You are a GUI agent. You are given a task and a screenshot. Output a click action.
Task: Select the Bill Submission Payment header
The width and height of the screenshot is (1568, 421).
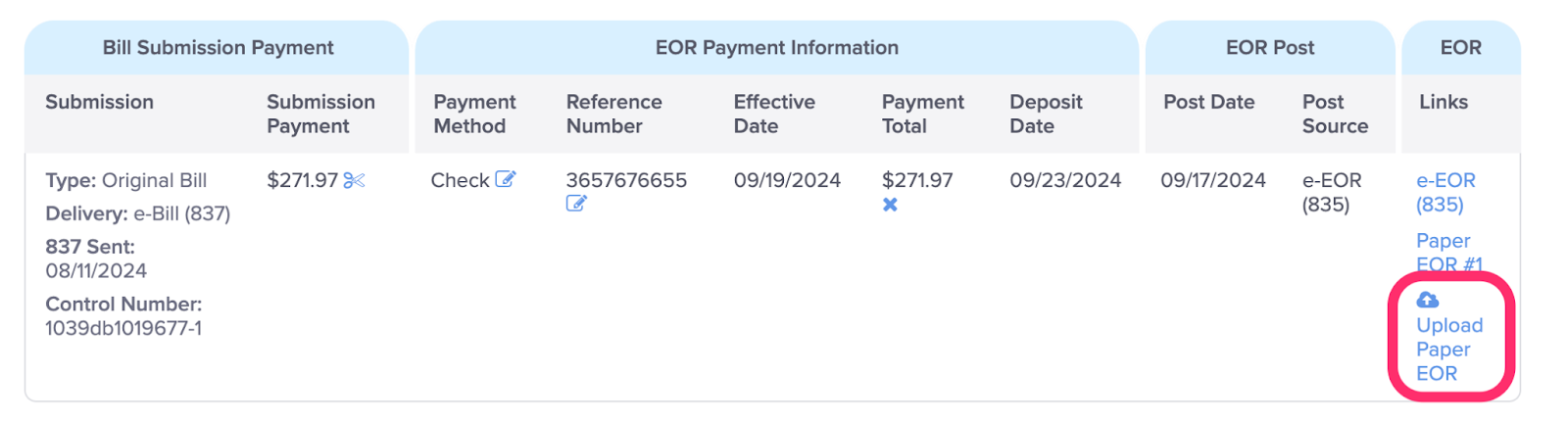point(218,47)
